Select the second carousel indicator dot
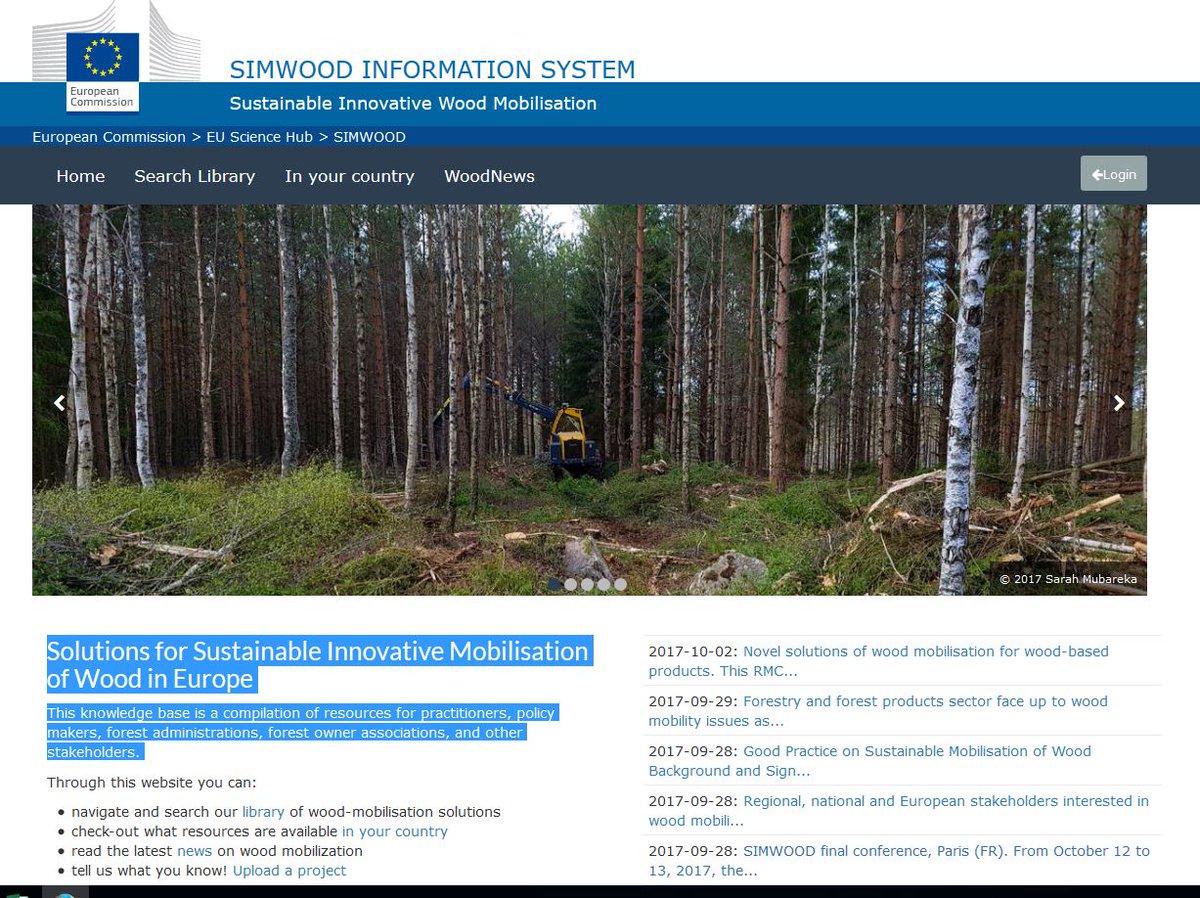Viewport: 1200px width, 898px height. pos(571,584)
